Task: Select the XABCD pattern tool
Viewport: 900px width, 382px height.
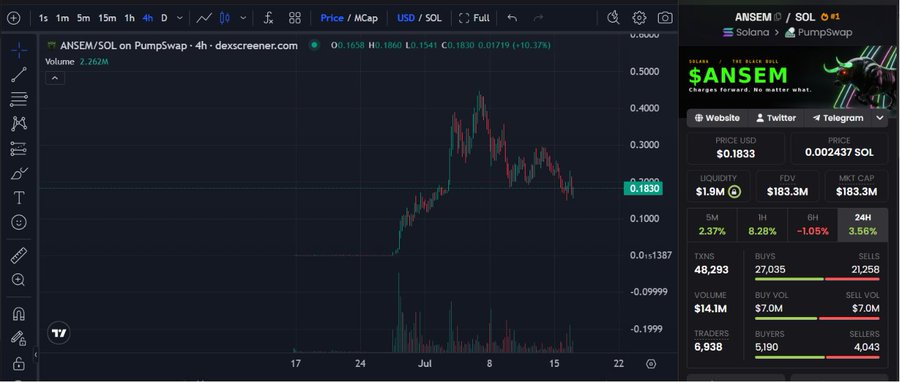Action: click(19, 124)
